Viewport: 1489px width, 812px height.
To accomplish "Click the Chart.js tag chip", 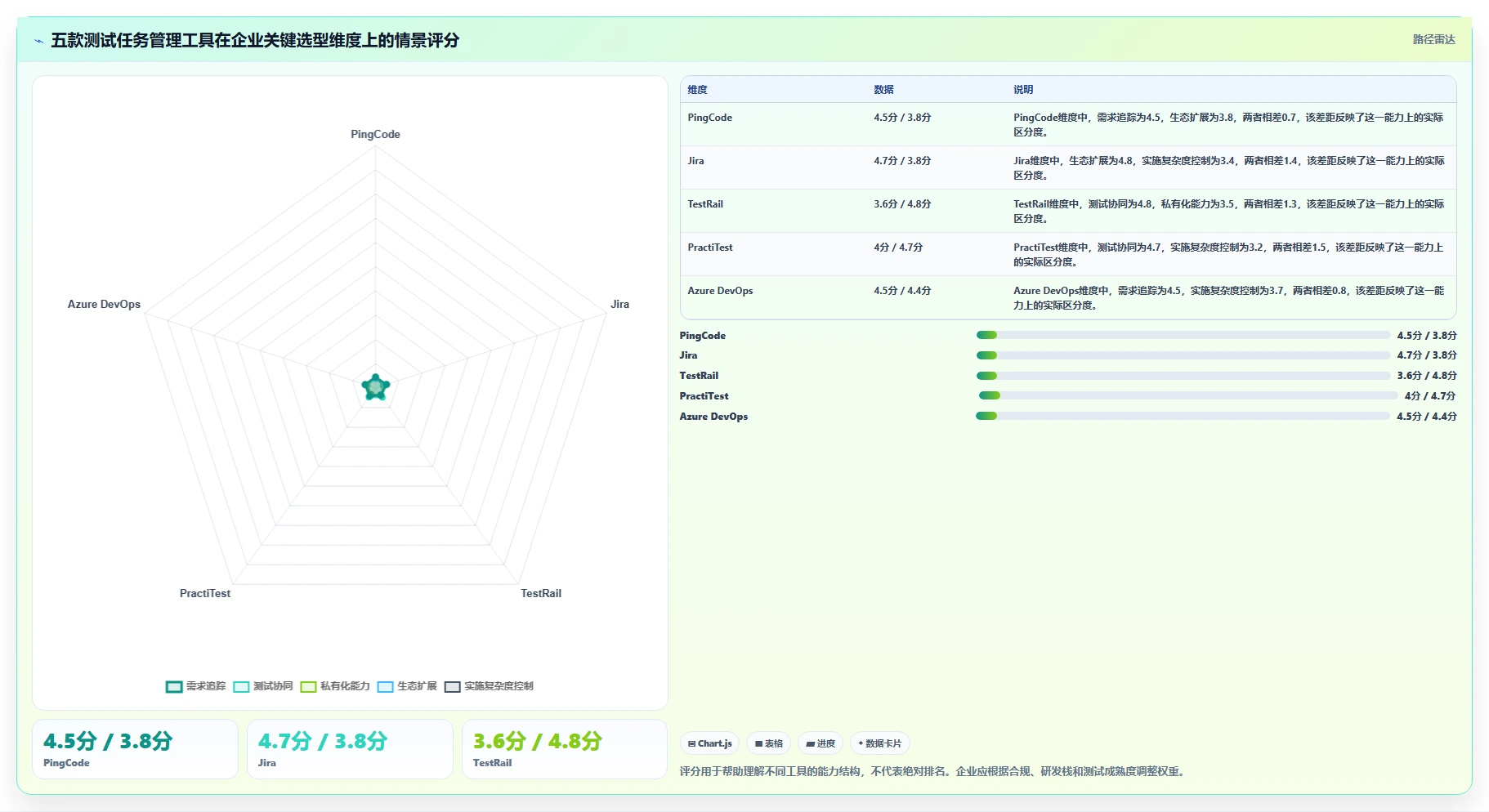I will tap(709, 743).
